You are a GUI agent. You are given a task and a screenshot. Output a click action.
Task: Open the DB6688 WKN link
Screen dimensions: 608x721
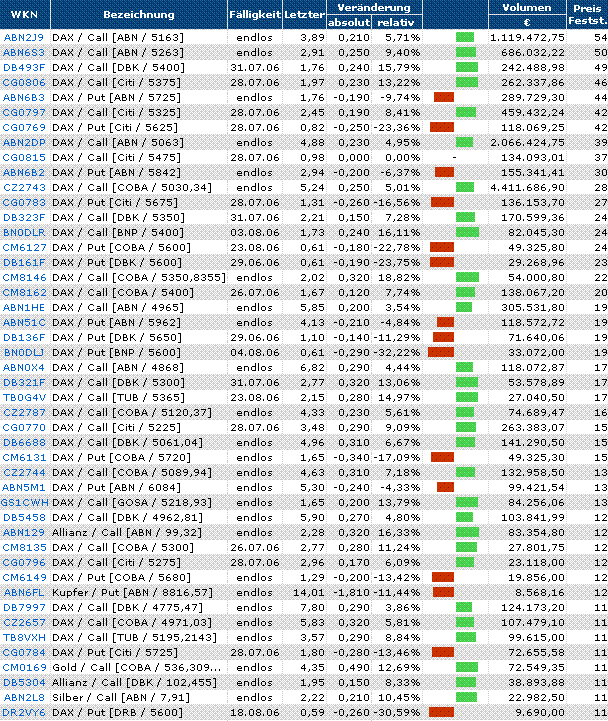(x=24, y=442)
